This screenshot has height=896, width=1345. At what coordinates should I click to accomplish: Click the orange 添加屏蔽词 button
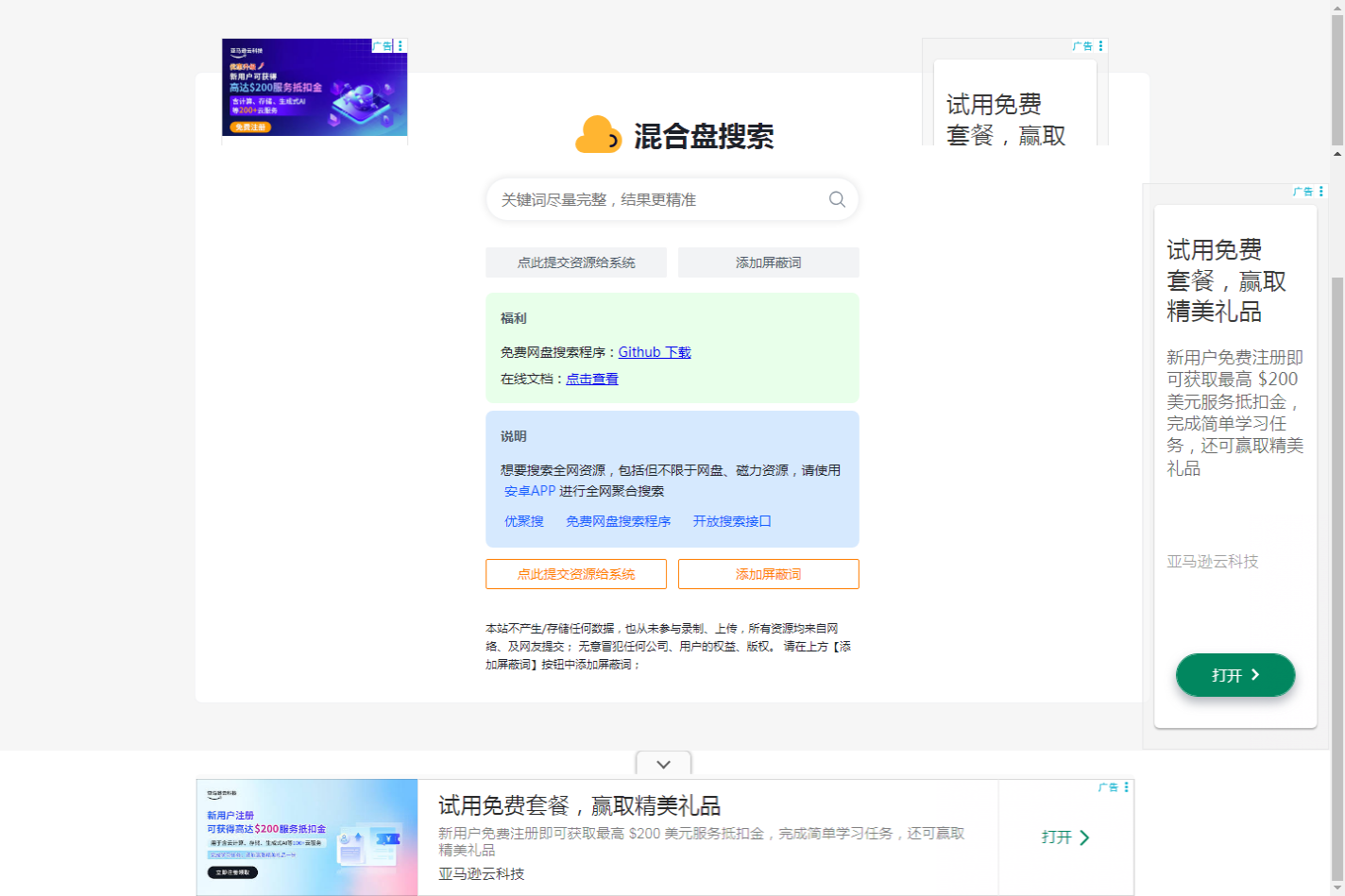(x=768, y=573)
